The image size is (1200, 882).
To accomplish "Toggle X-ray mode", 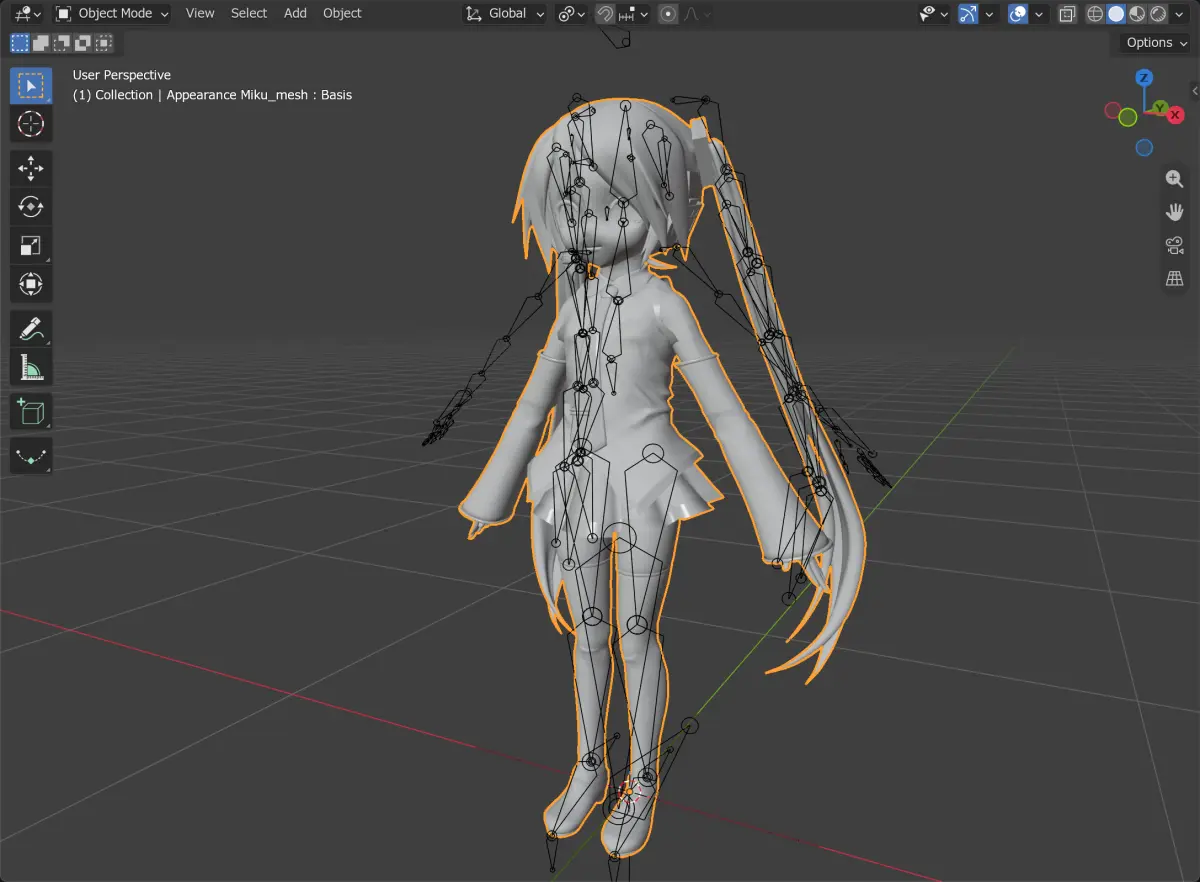I will [x=1067, y=14].
